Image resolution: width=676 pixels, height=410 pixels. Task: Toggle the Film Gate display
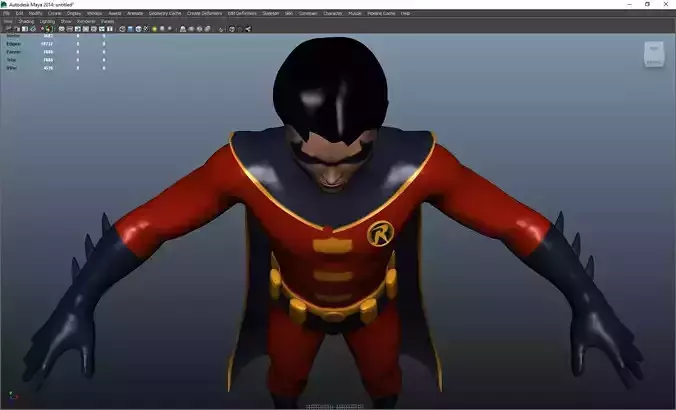[70, 29]
